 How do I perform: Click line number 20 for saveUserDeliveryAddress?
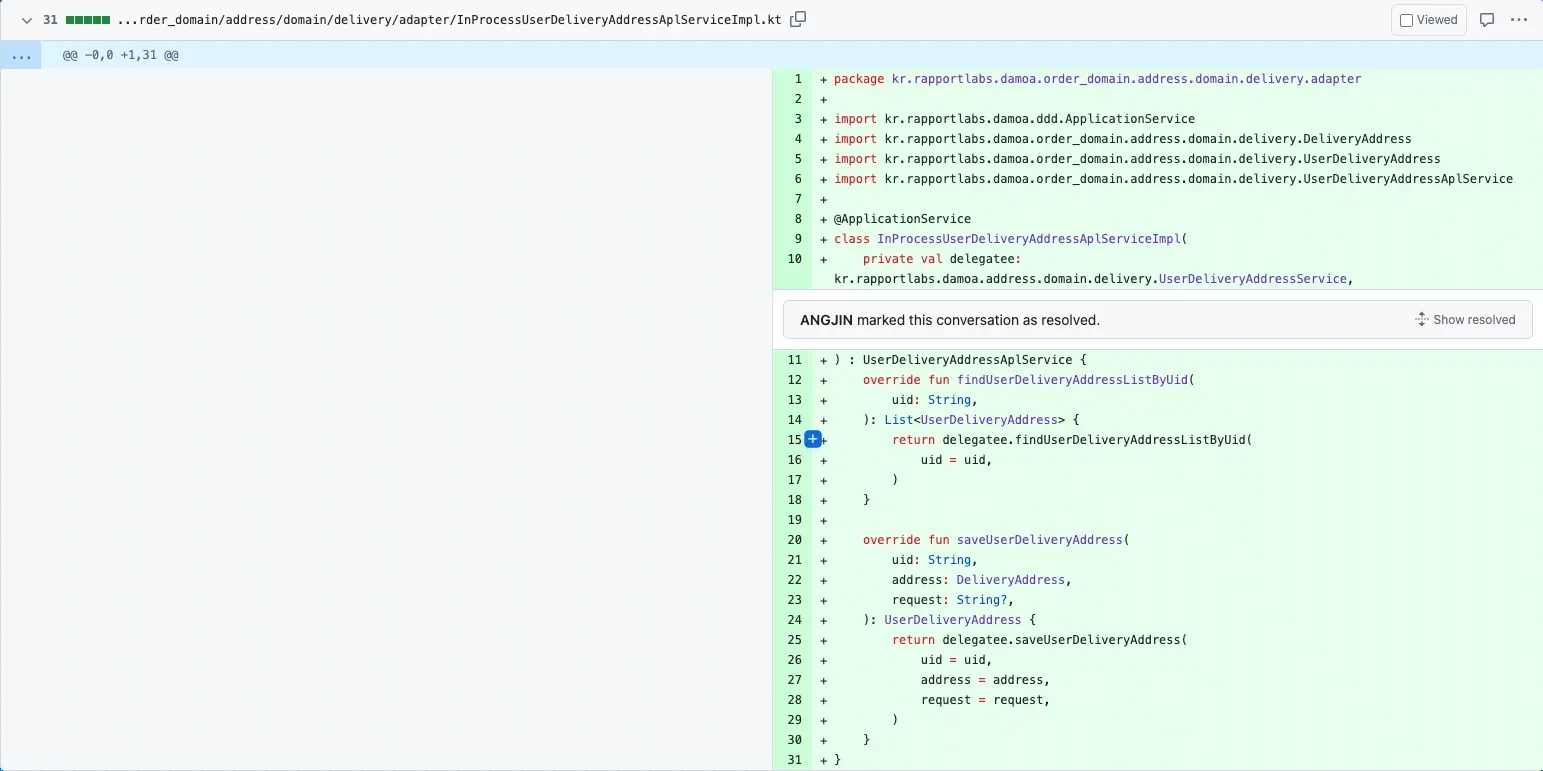pyautogui.click(x=795, y=540)
